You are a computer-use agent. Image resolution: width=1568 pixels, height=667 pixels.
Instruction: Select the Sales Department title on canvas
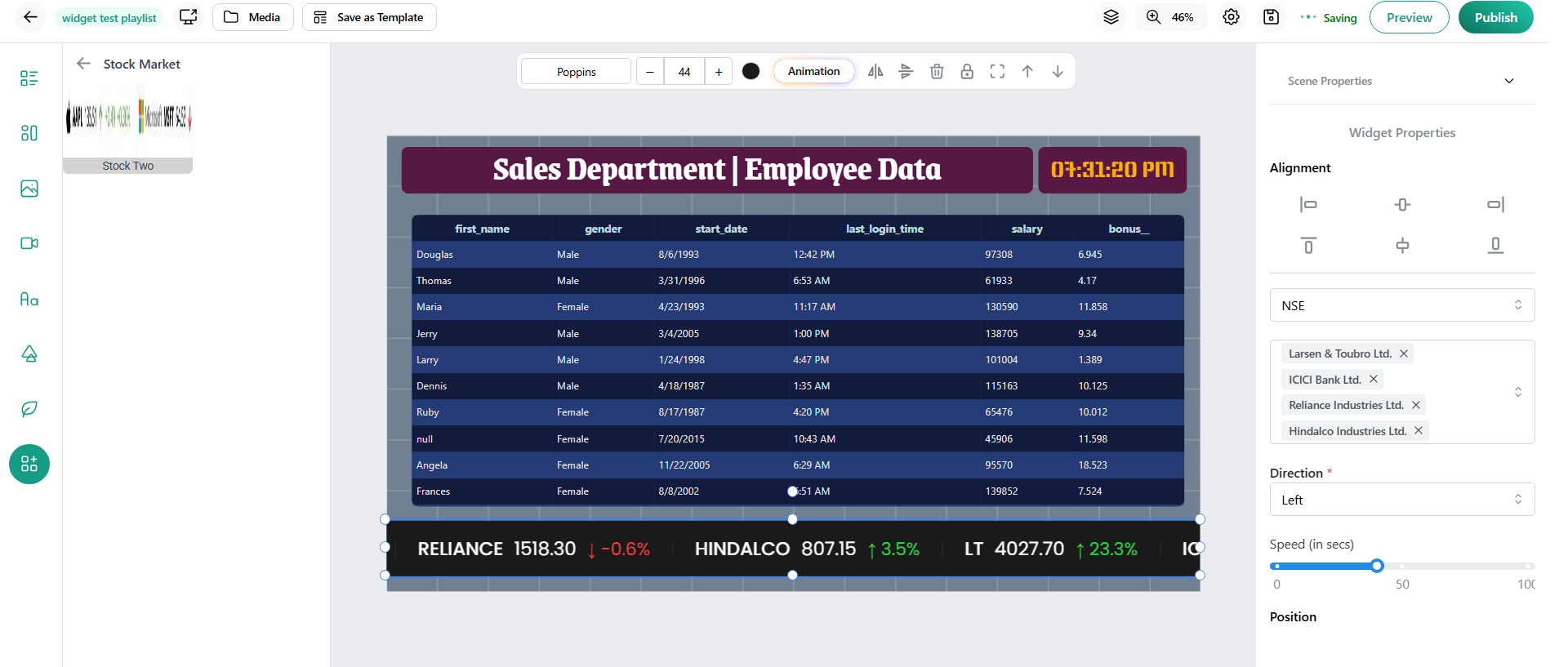pos(717,170)
